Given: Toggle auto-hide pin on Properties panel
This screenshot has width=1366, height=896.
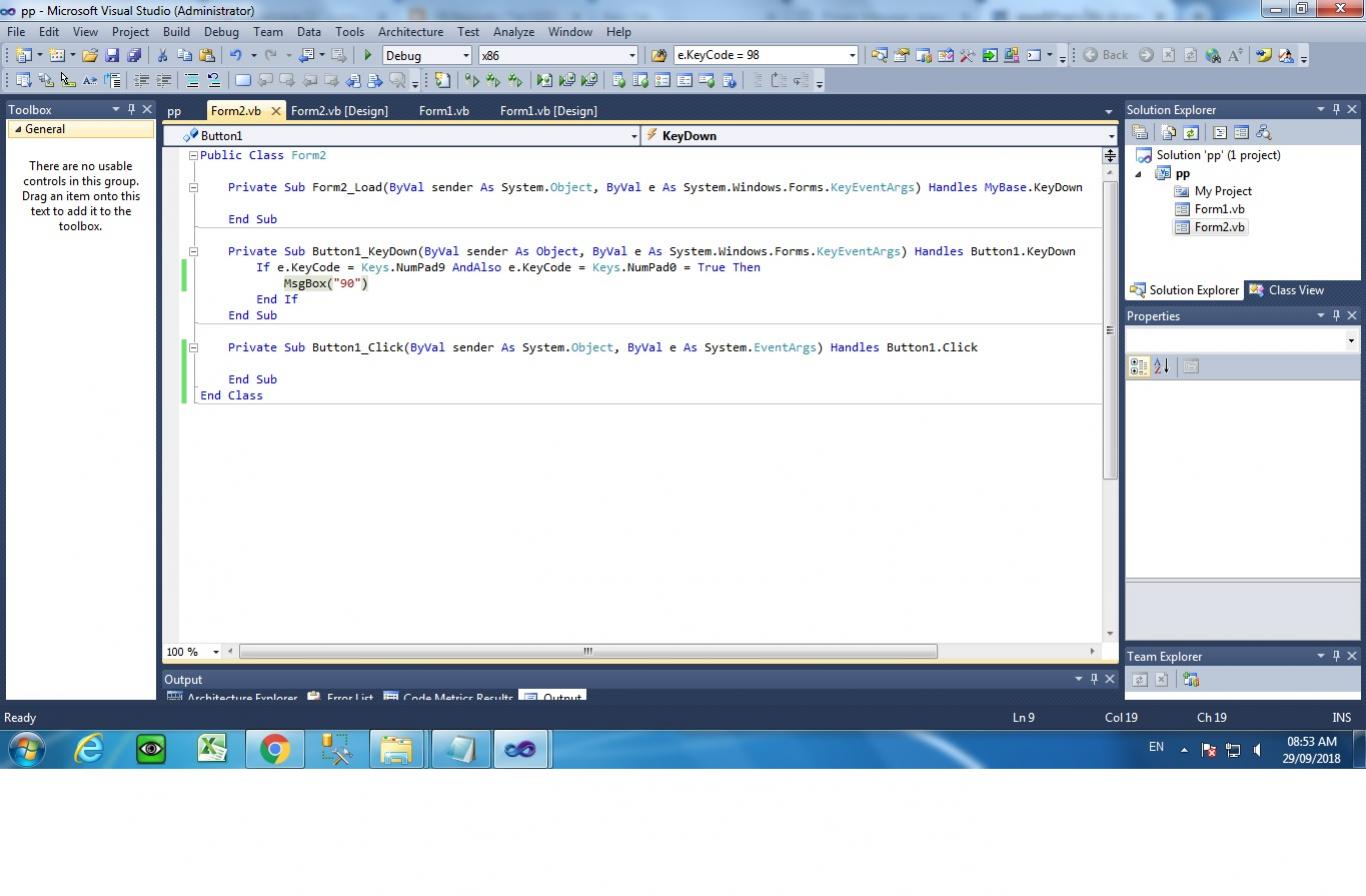Looking at the screenshot, I should (x=1336, y=316).
